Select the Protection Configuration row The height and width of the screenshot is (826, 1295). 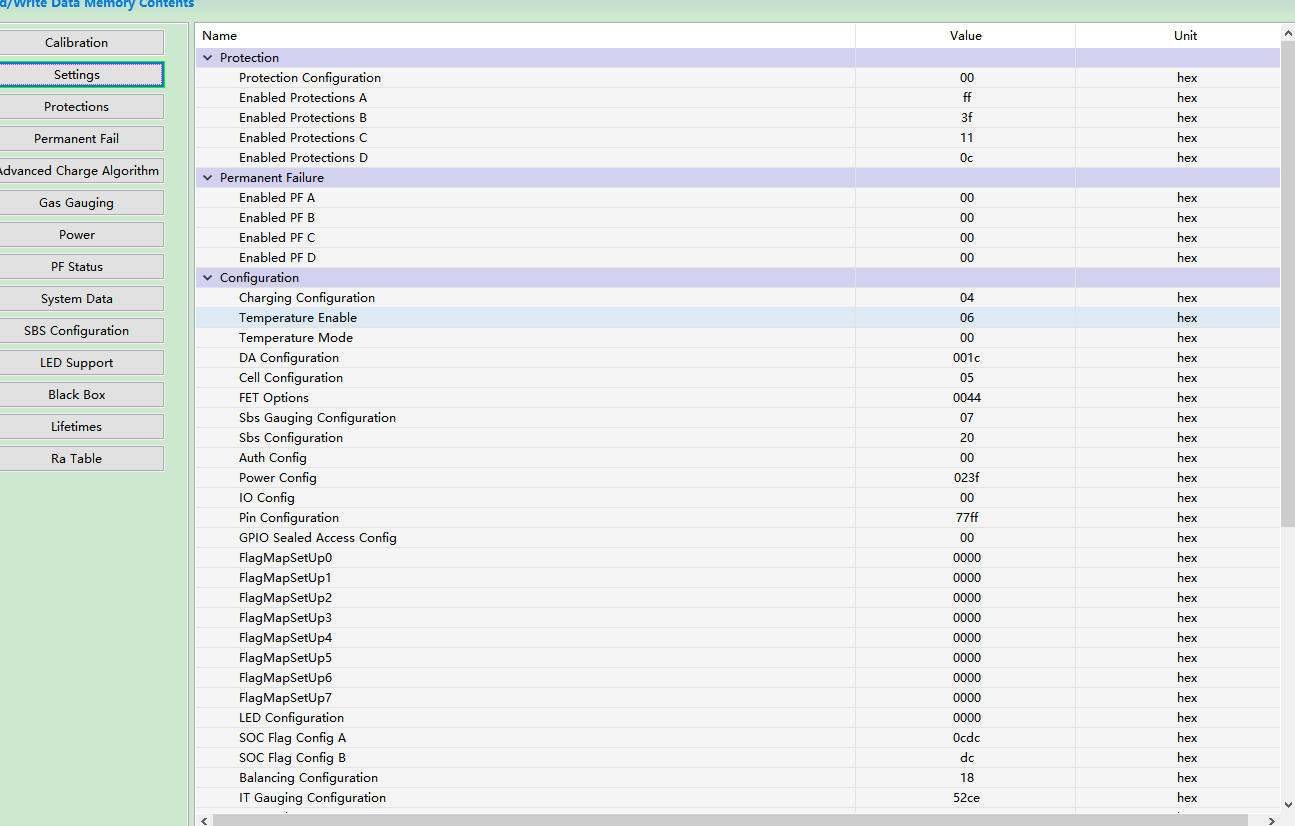pos(738,78)
